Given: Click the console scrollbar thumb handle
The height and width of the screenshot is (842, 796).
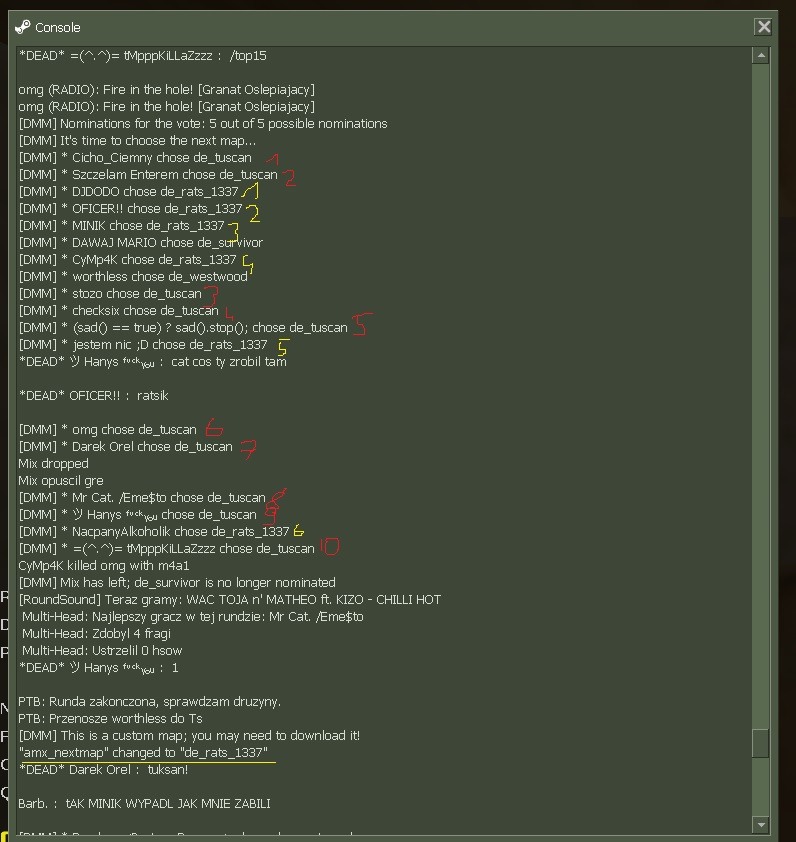Looking at the screenshot, I should click(x=761, y=743).
